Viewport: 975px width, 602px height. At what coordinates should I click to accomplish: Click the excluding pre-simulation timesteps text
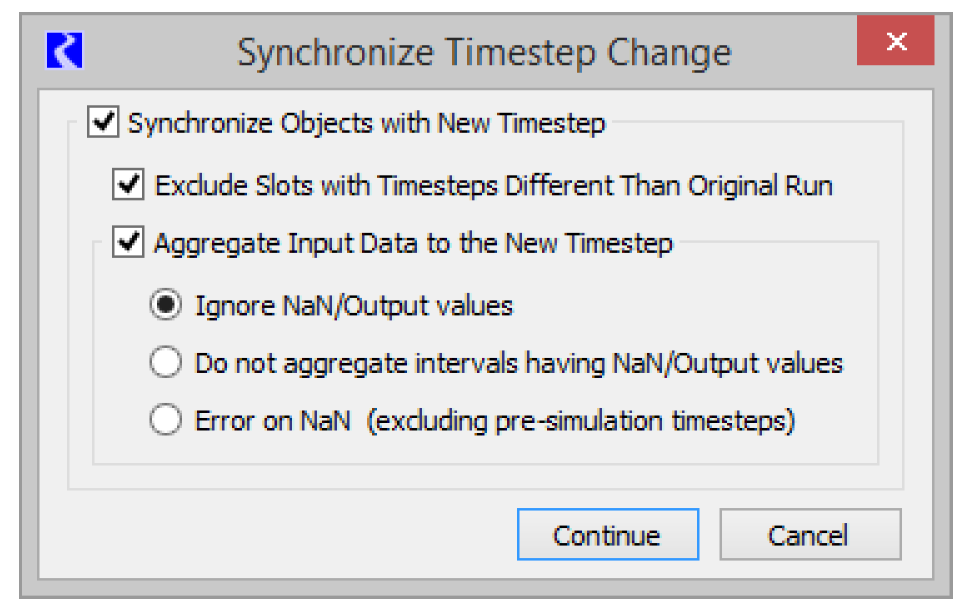(581, 421)
